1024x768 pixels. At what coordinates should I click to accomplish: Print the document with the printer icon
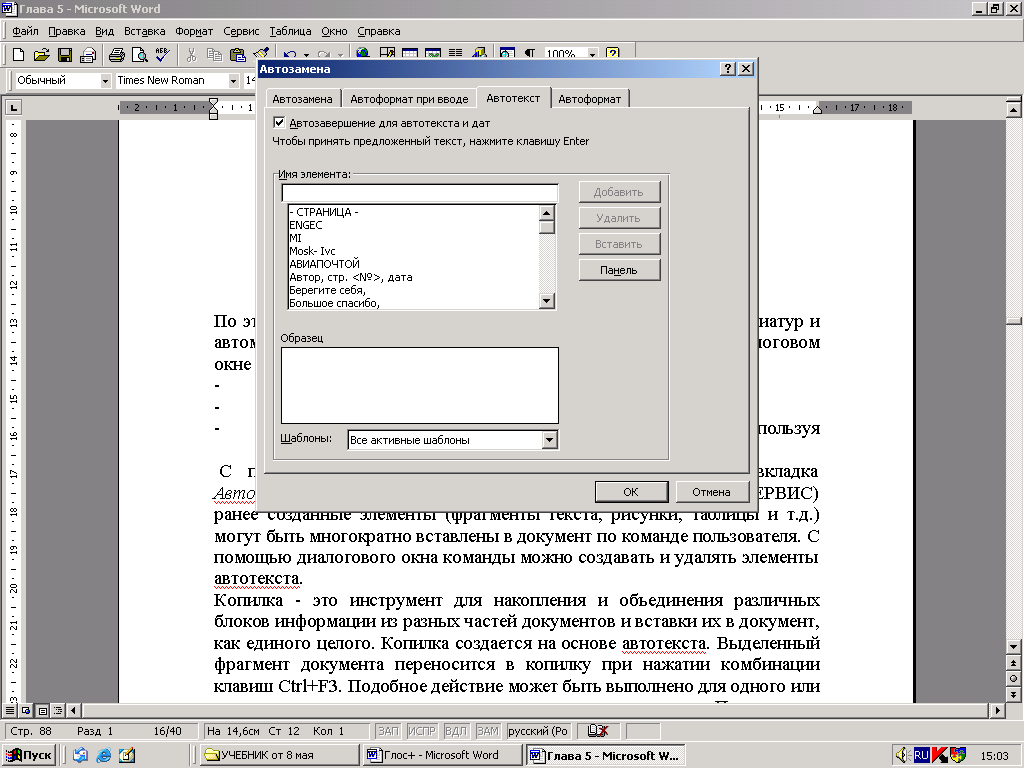pyautogui.click(x=117, y=55)
